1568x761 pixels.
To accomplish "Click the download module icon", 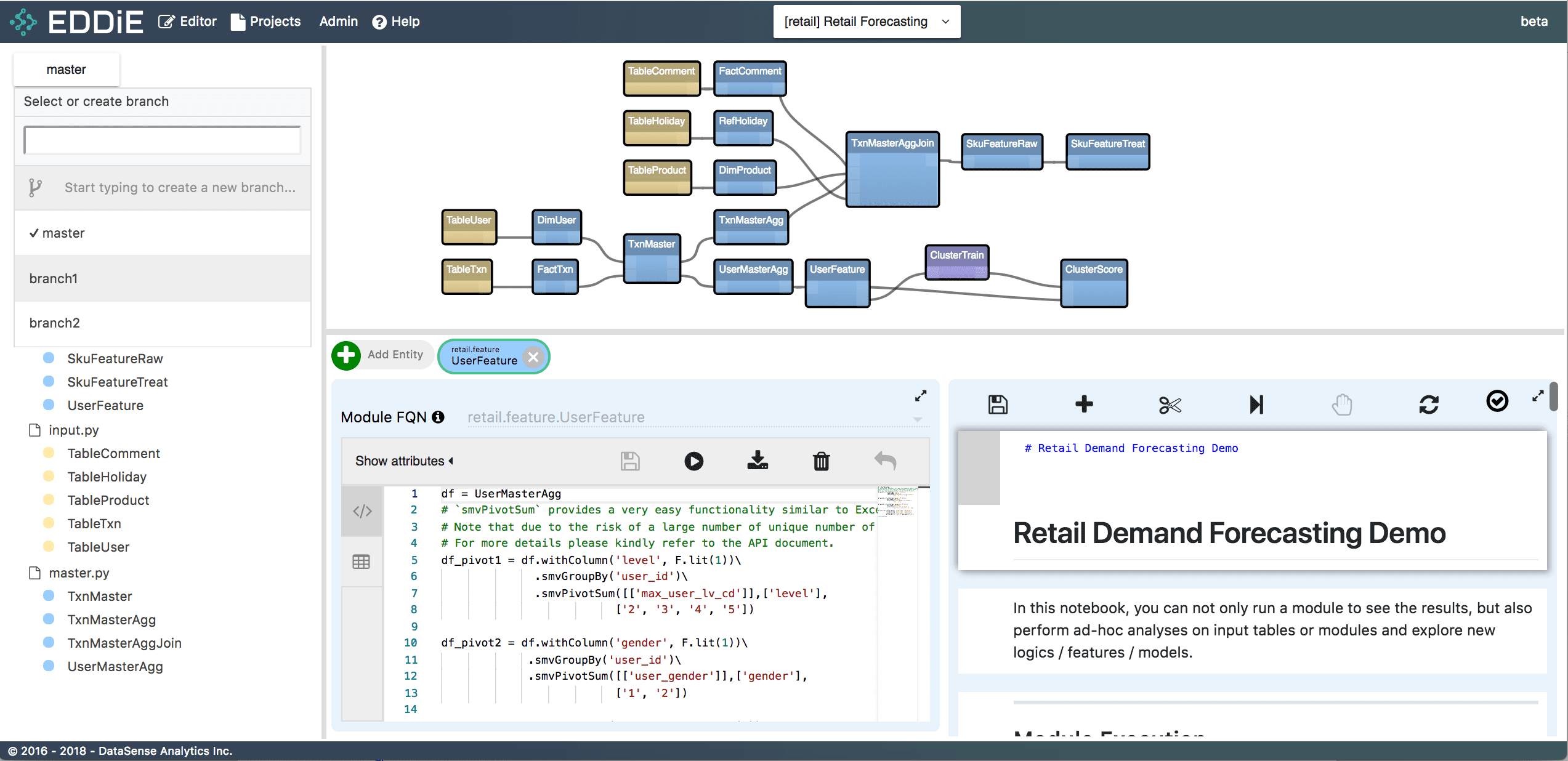I will 758,461.
